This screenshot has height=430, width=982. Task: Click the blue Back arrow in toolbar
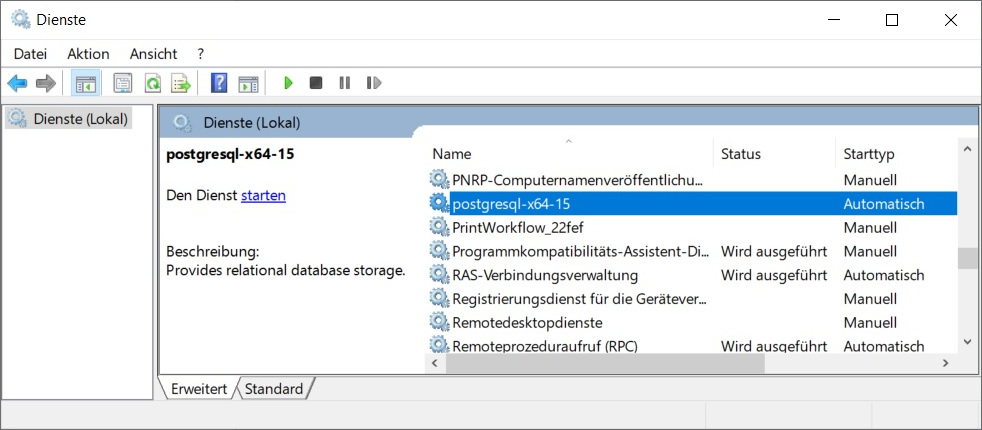point(18,83)
